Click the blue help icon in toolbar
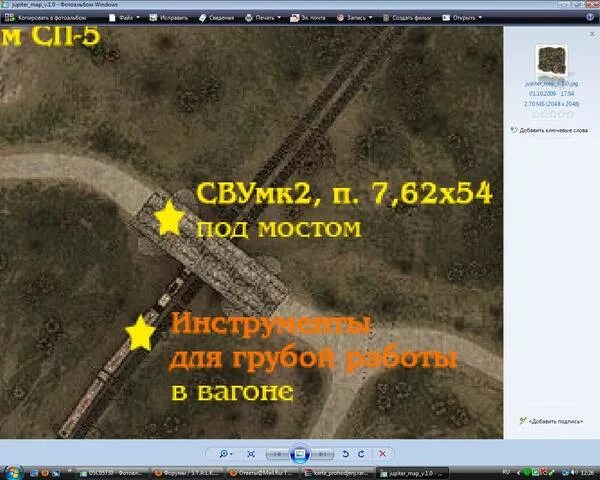Viewport: 600px width, 480px height. (x=590, y=17)
